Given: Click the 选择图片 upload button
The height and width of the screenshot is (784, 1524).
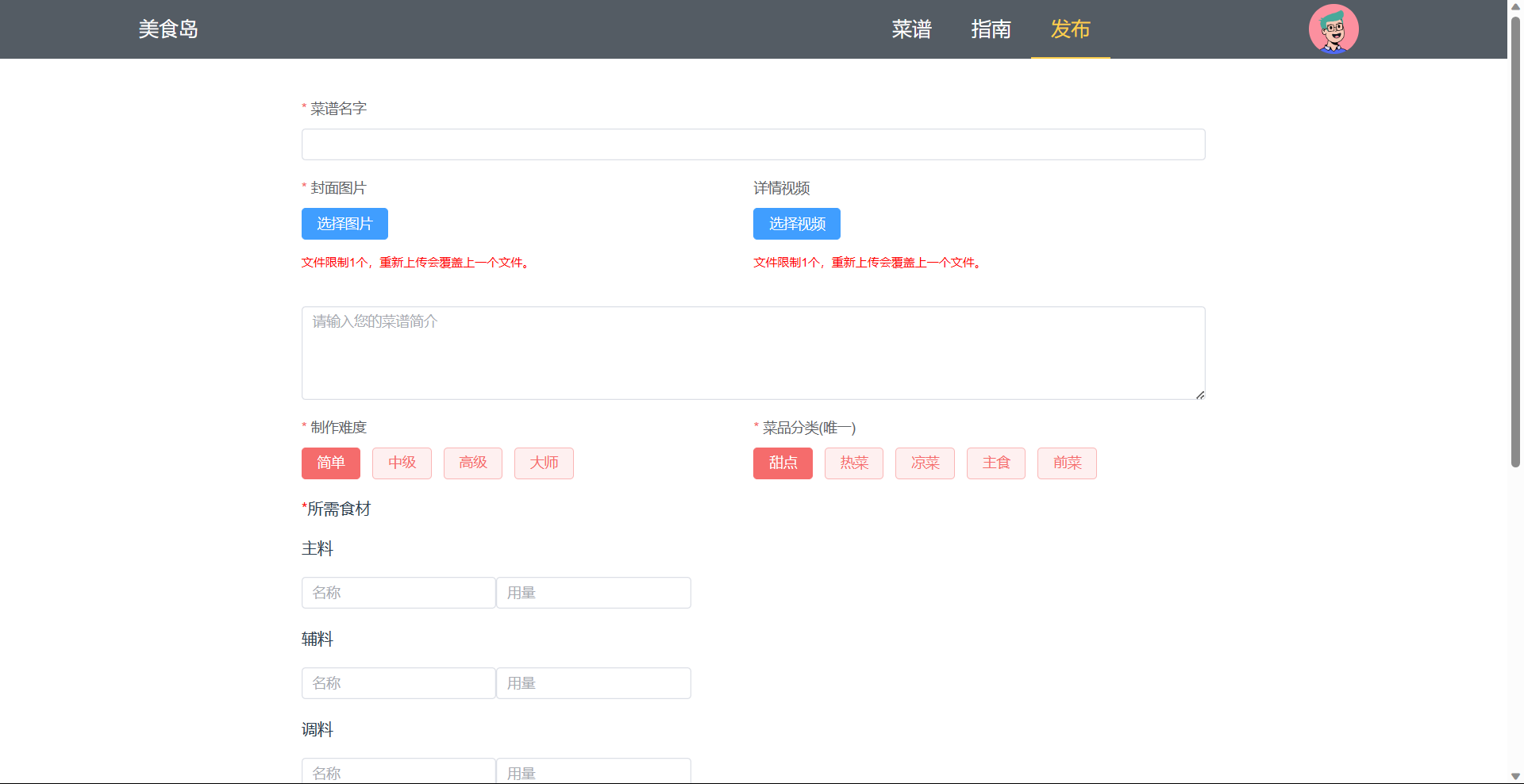Looking at the screenshot, I should 344,224.
